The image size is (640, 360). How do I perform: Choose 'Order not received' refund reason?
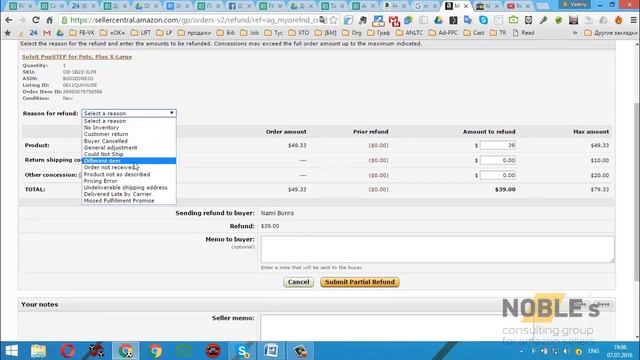(x=129, y=167)
